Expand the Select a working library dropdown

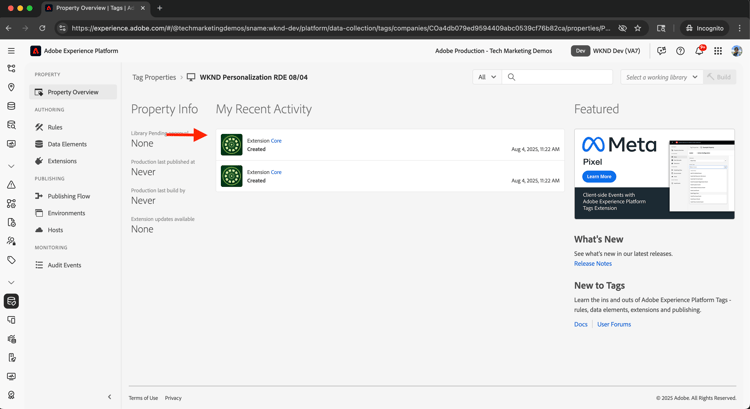(x=661, y=77)
